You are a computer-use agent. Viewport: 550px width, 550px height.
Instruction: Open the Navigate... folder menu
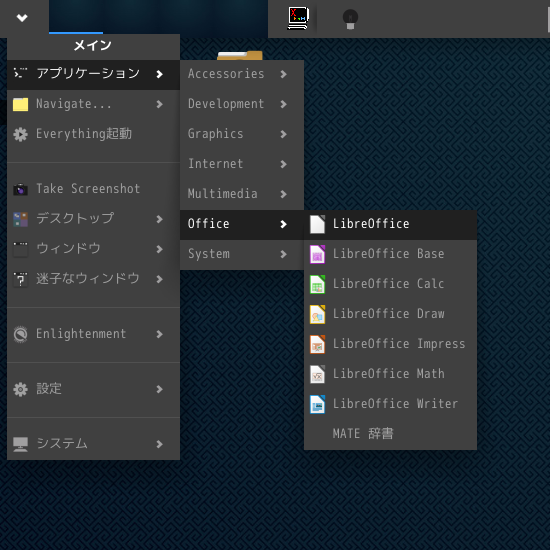tap(93, 104)
